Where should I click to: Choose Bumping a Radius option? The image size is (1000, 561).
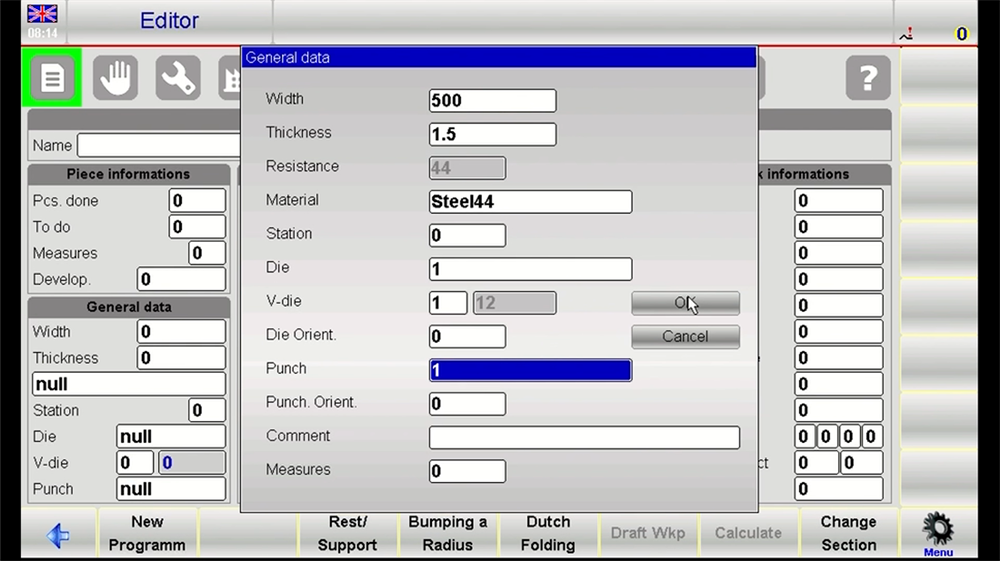click(x=447, y=533)
